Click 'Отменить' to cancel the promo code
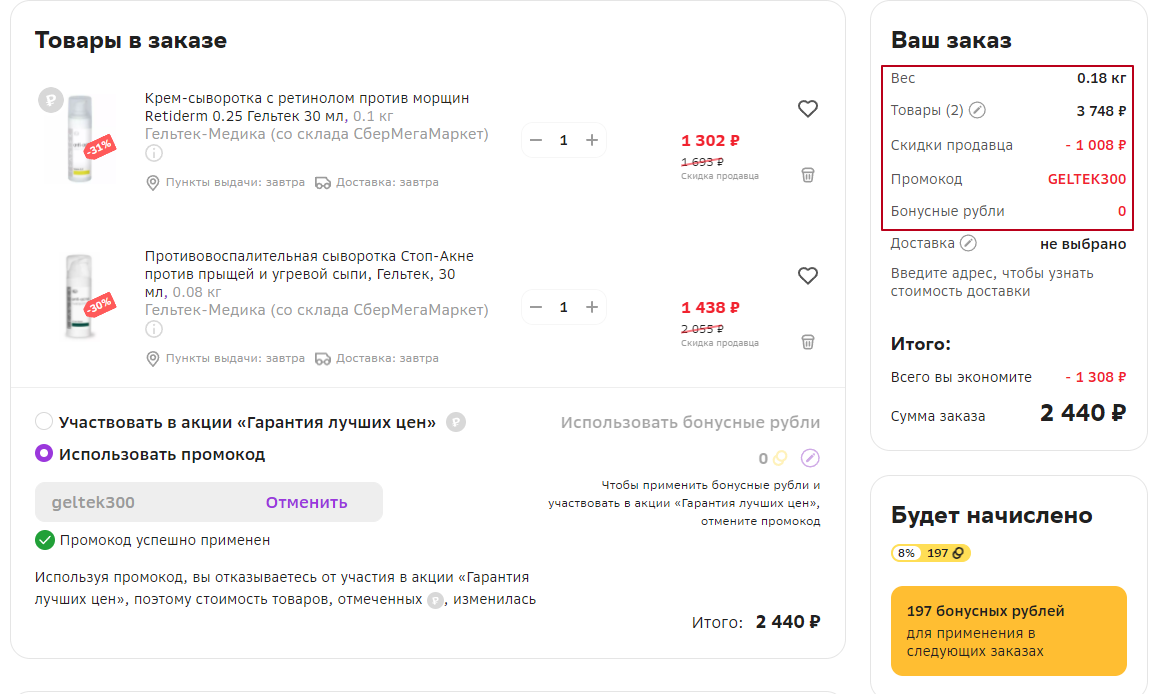Image resolution: width=1167 pixels, height=694 pixels. click(306, 503)
